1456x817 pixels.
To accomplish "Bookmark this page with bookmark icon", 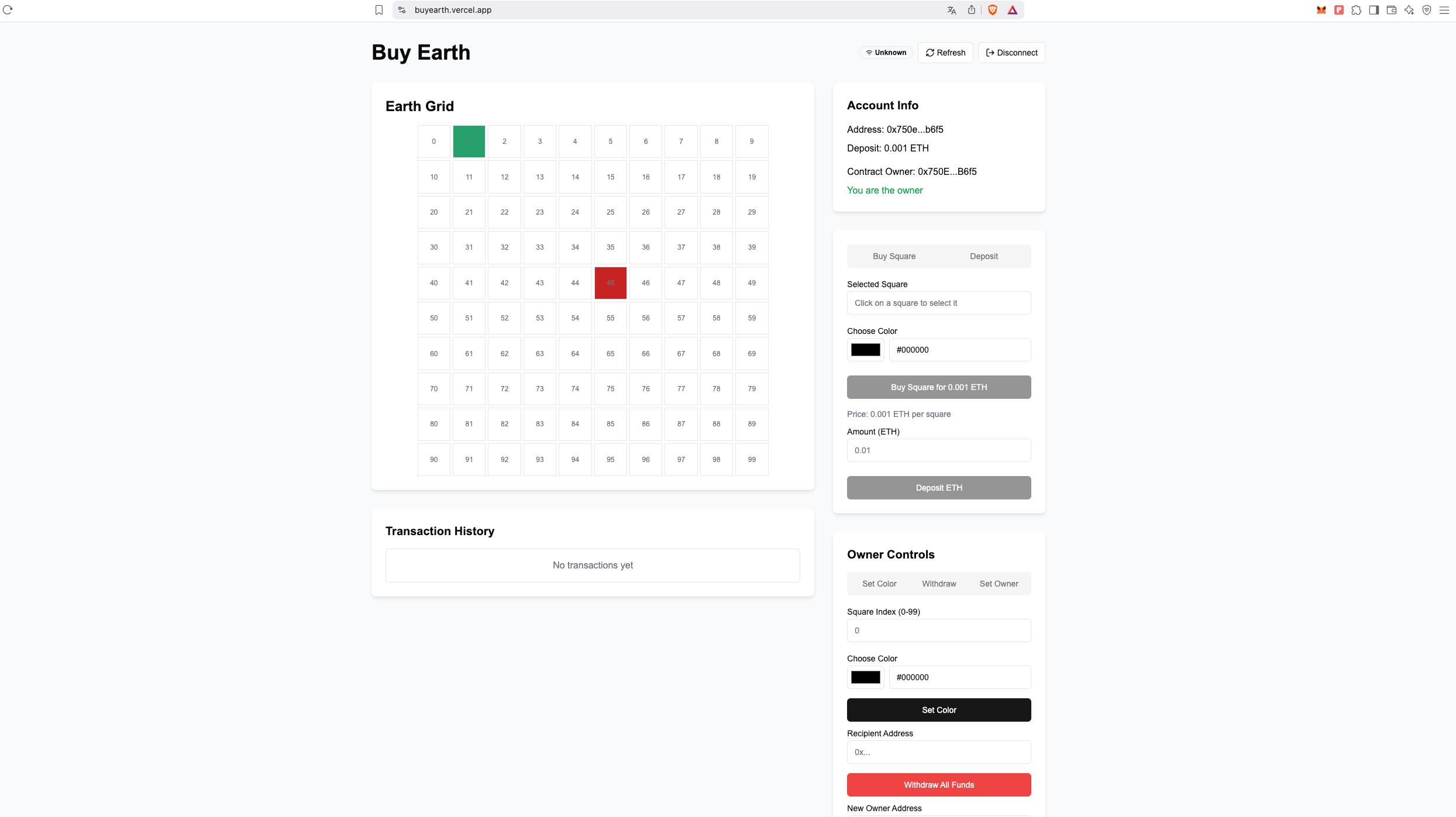I will click(379, 10).
